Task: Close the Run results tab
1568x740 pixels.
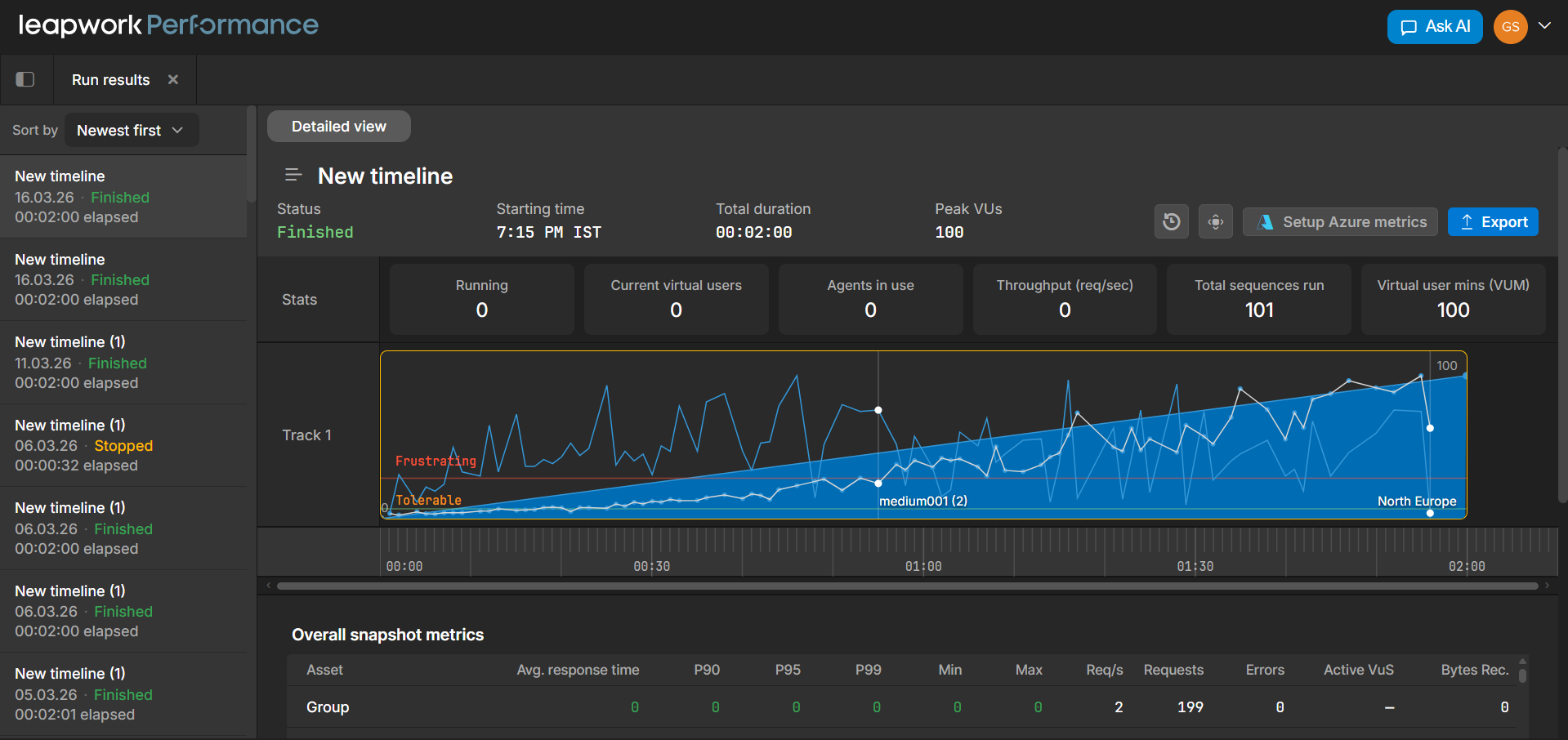Action: 173,79
